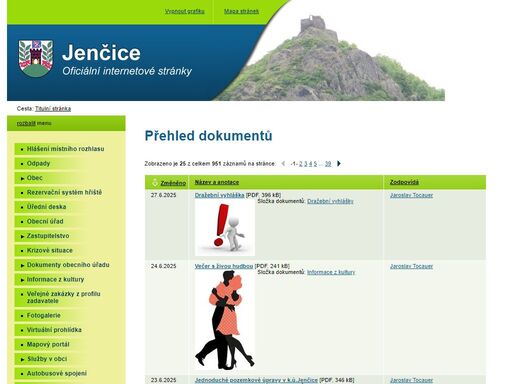Open Informace z kultury folder link
The width and height of the screenshot is (512, 384).
[331, 272]
